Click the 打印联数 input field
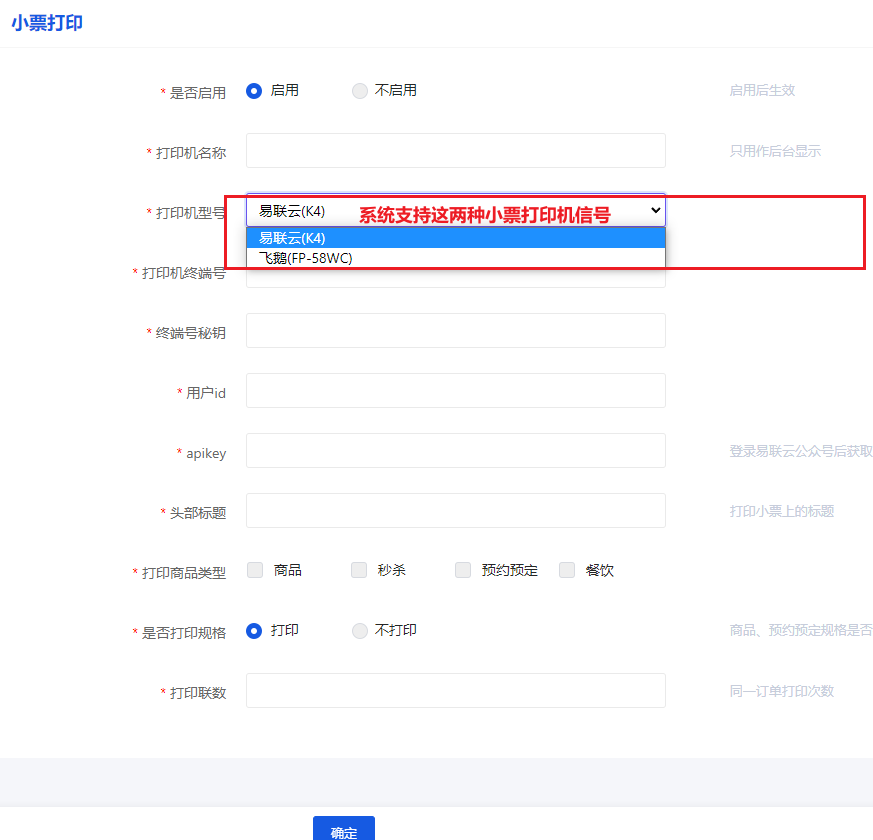This screenshot has height=840, width=873. [x=455, y=690]
